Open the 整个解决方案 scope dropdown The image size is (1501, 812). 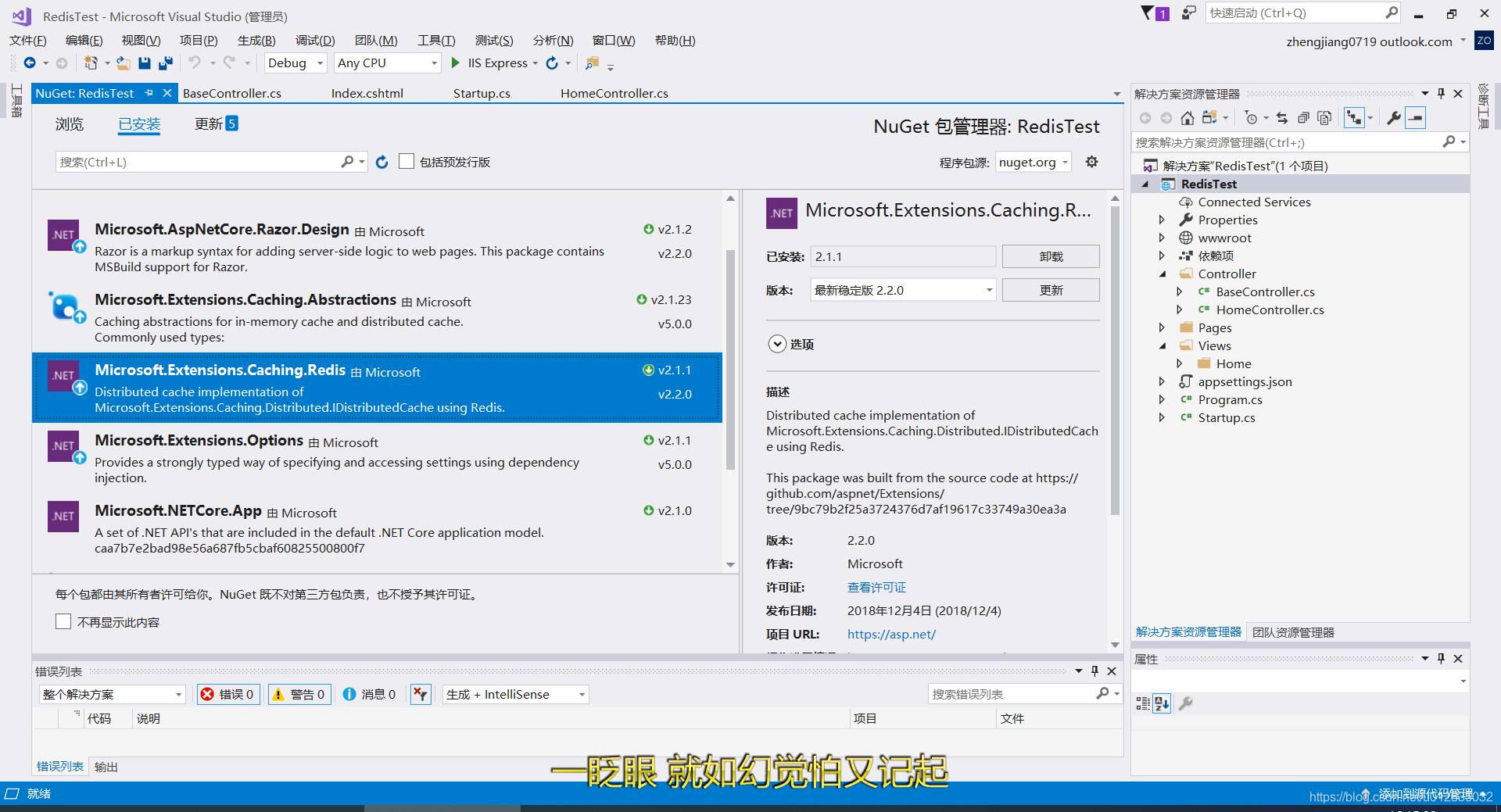[112, 694]
